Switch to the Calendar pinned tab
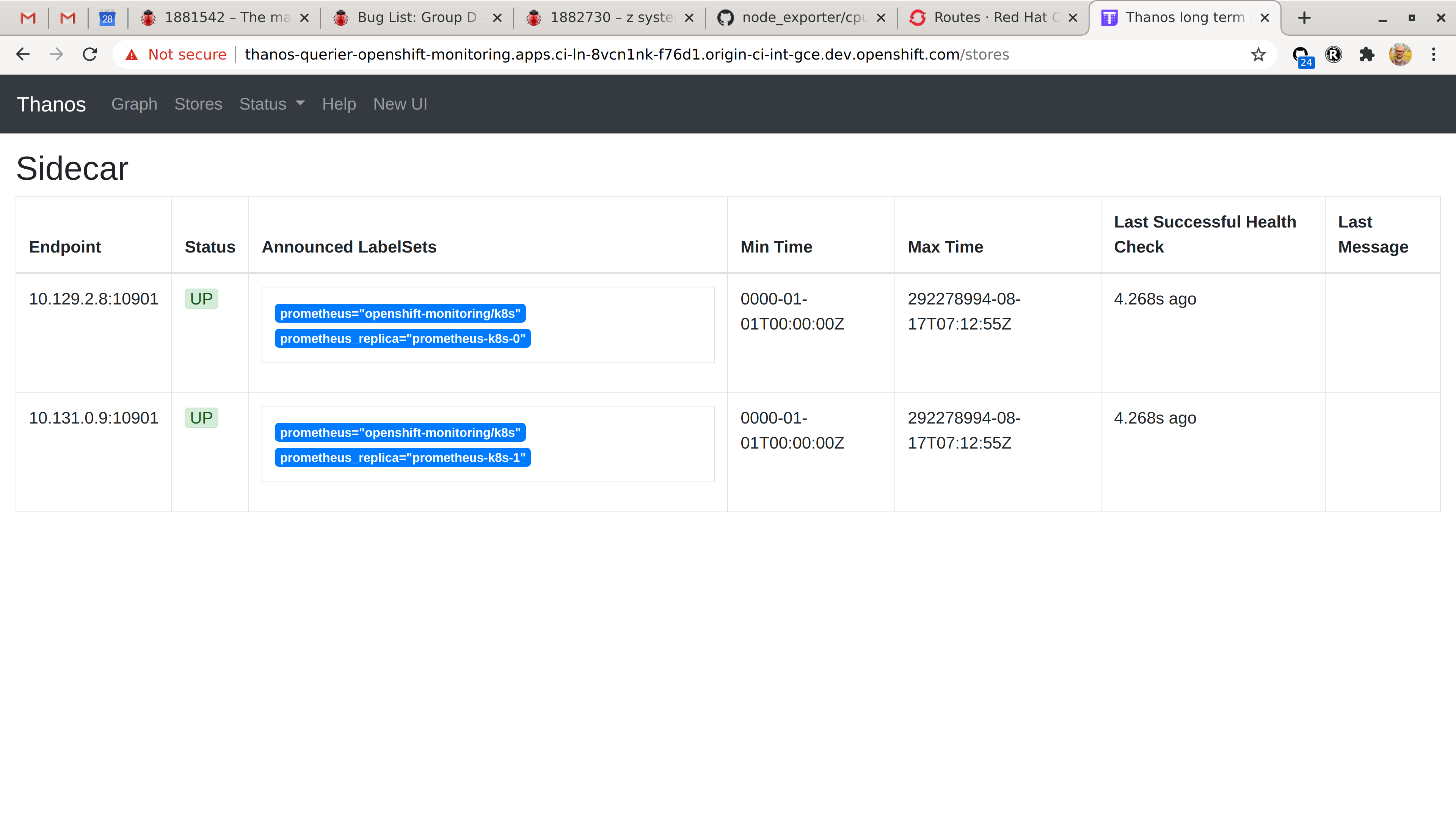This screenshot has width=1456, height=819. click(107, 18)
